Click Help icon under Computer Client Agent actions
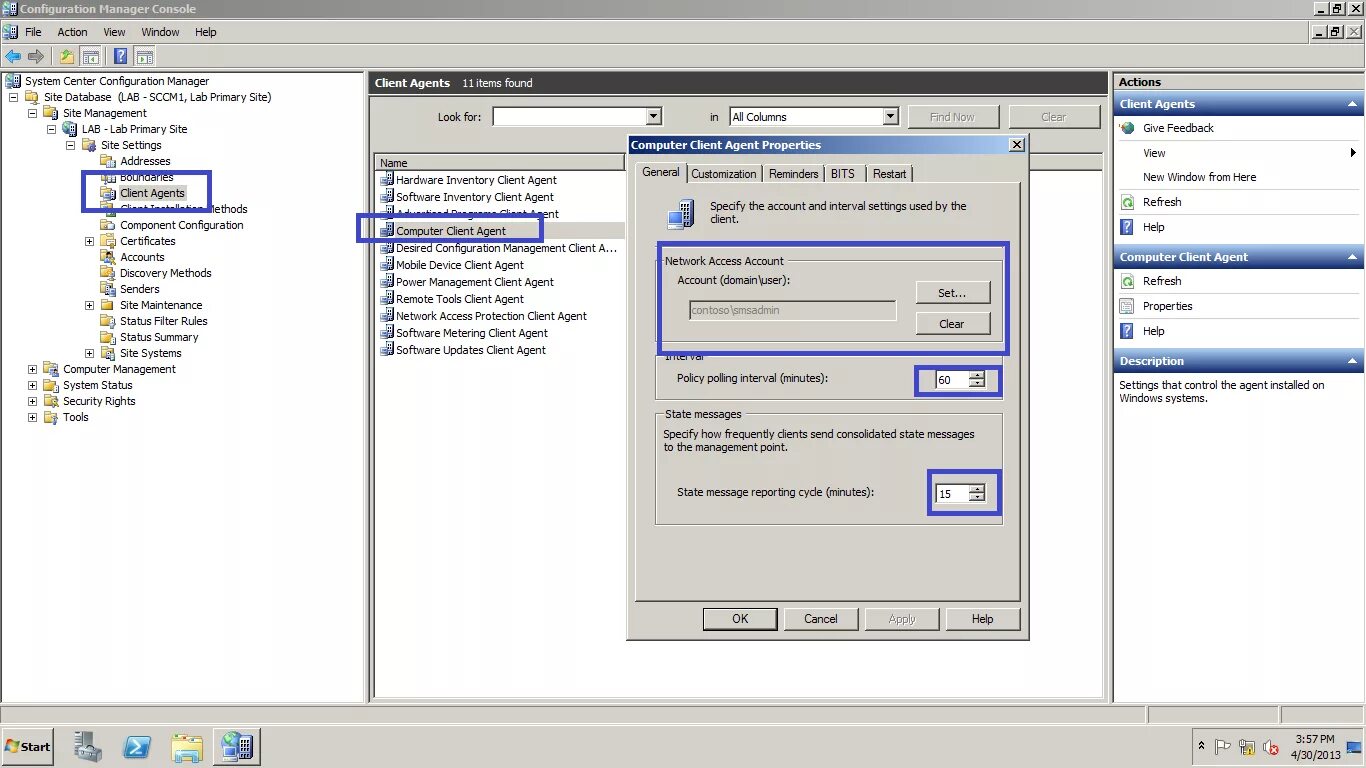 (x=1127, y=331)
